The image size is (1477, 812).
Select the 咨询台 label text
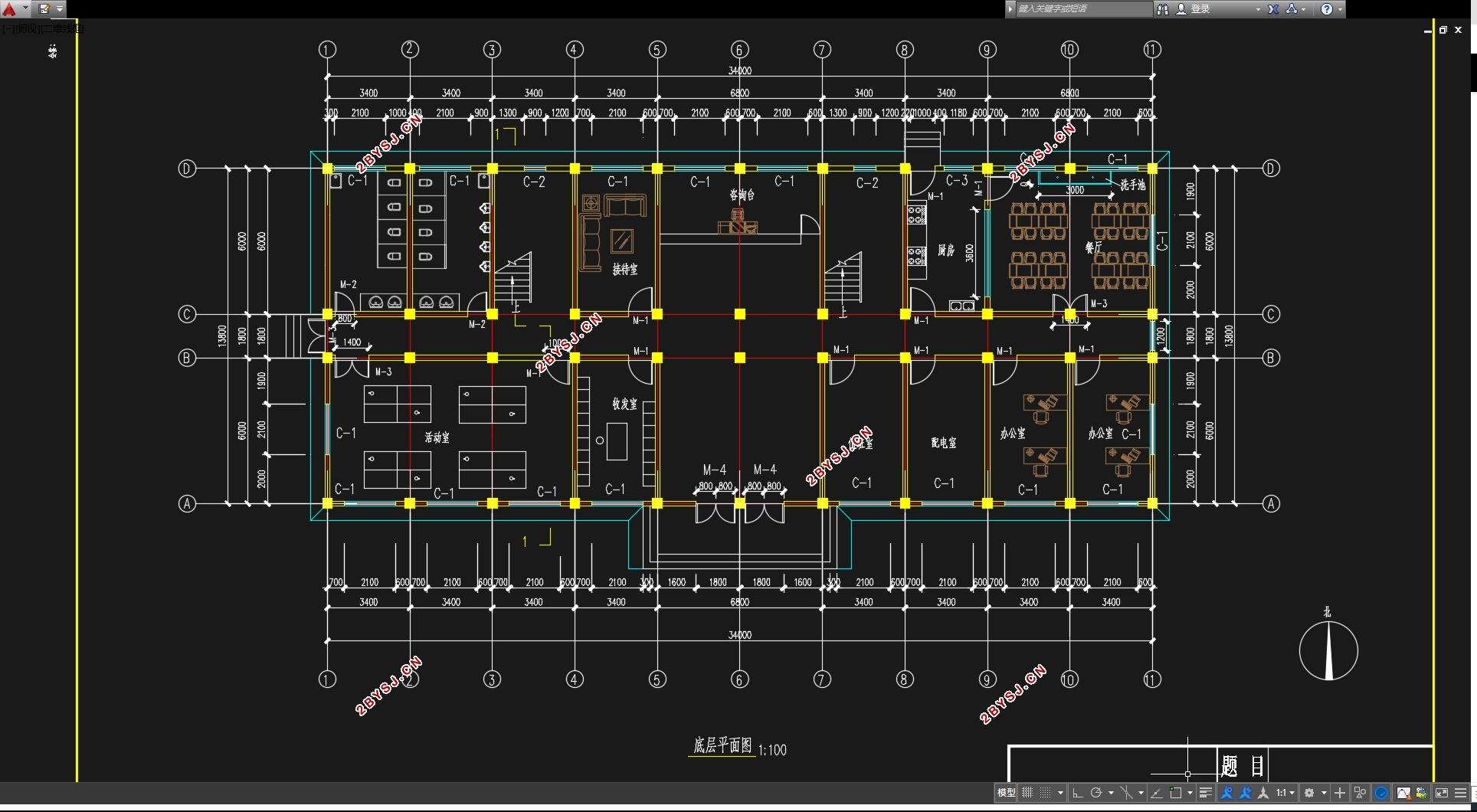coord(742,195)
